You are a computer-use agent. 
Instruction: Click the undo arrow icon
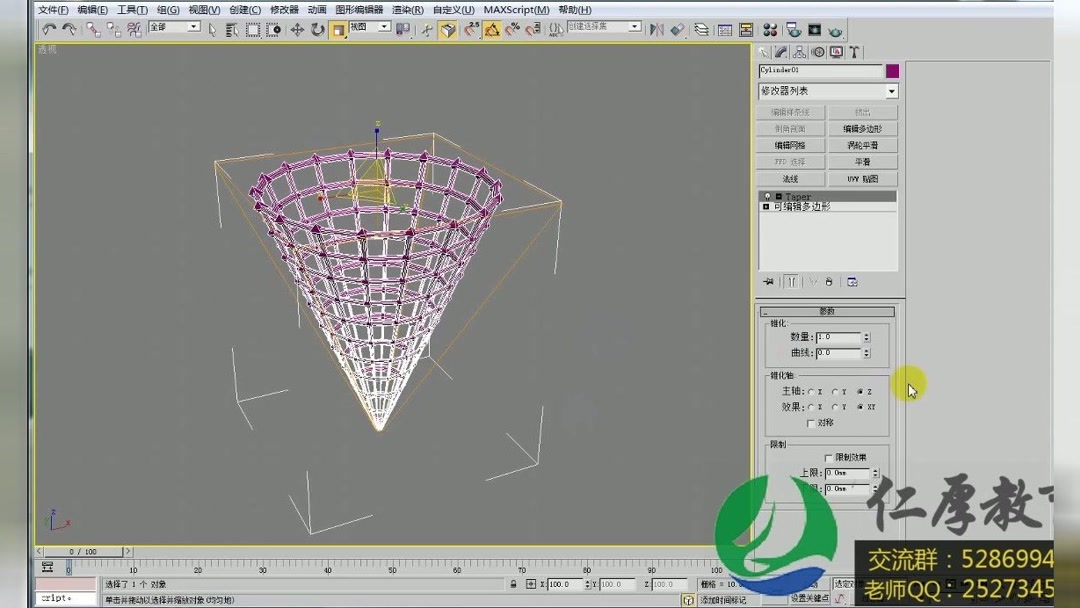(x=50, y=29)
